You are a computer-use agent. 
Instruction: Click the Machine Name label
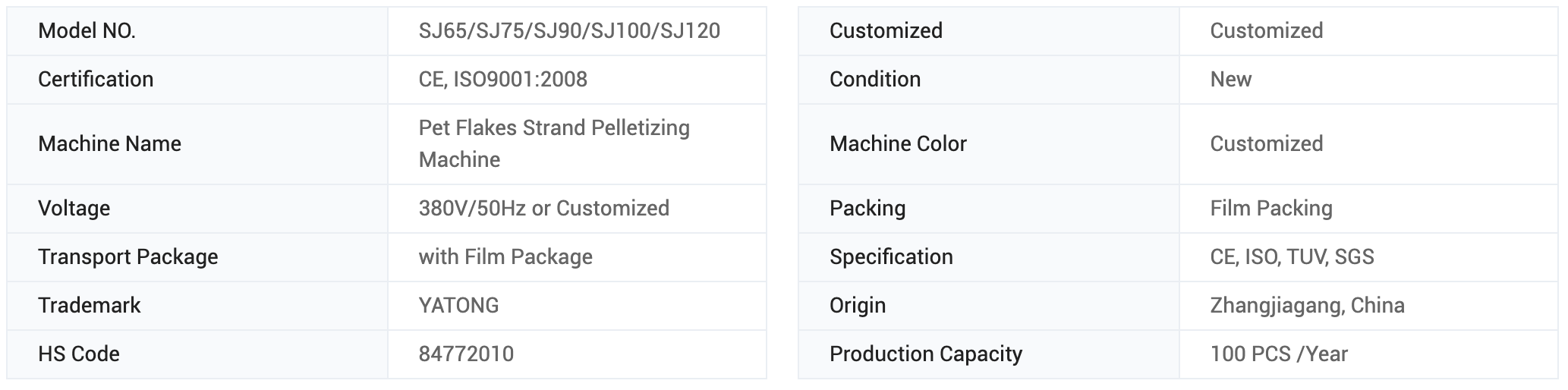point(109,144)
